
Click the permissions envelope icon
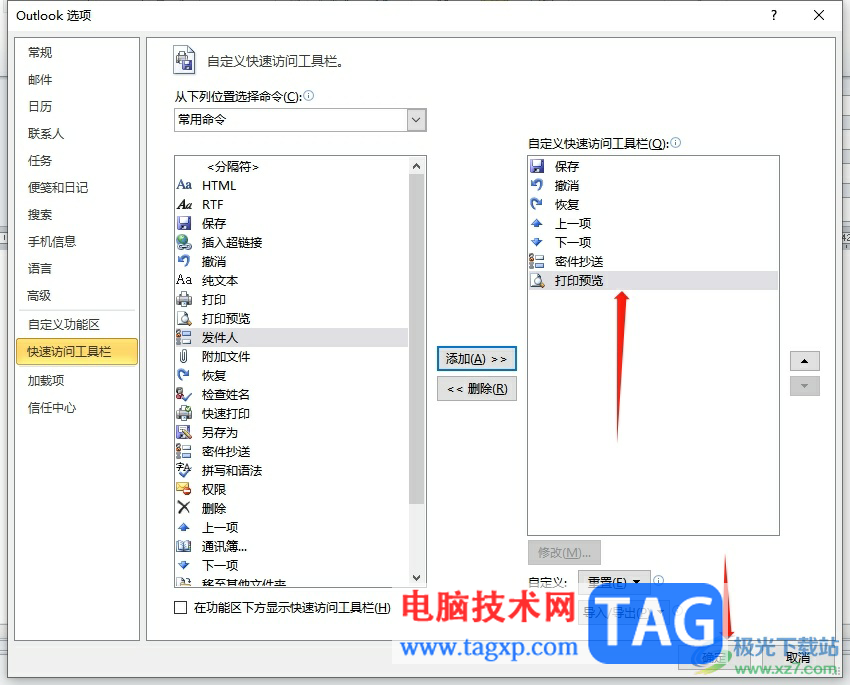[184, 489]
